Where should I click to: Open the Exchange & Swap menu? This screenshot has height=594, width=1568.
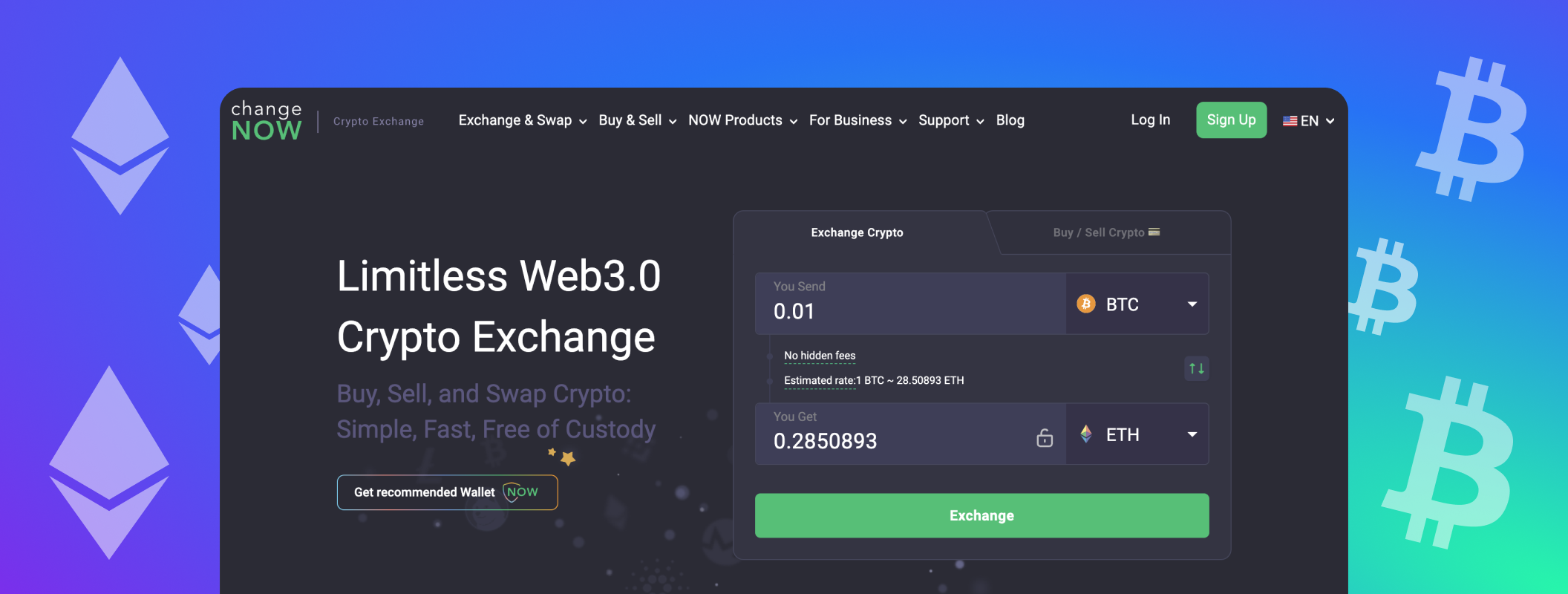[523, 120]
